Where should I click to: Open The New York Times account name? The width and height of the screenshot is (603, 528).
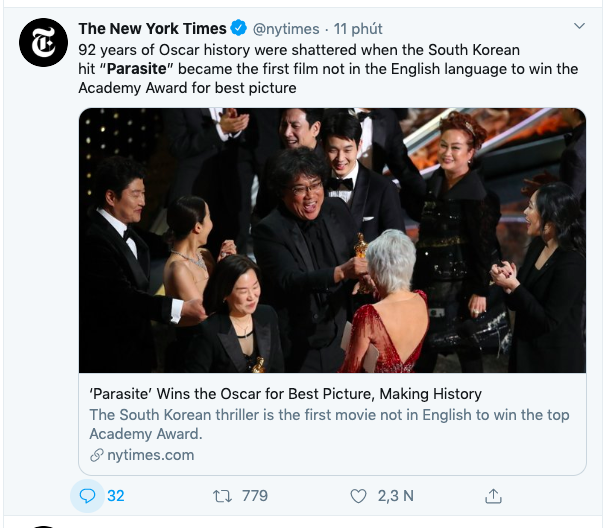[152, 29]
